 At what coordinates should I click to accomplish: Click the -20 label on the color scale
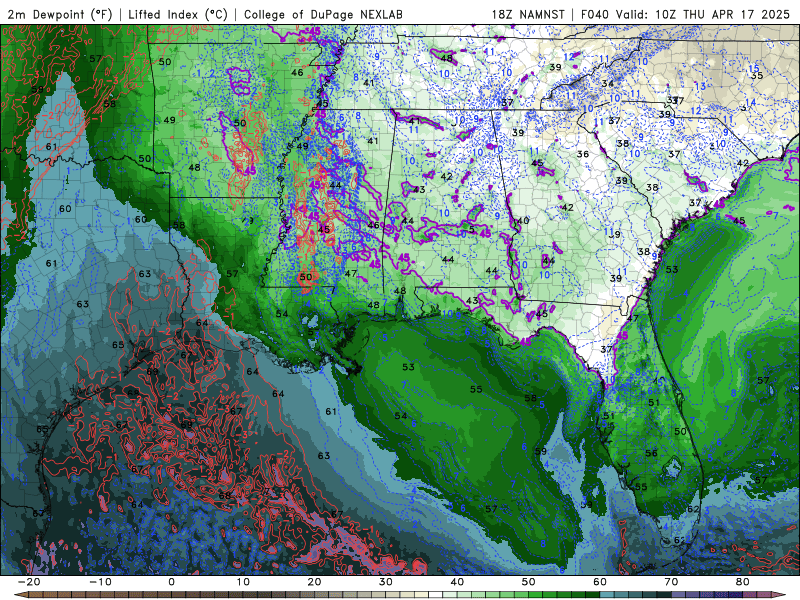point(29,582)
